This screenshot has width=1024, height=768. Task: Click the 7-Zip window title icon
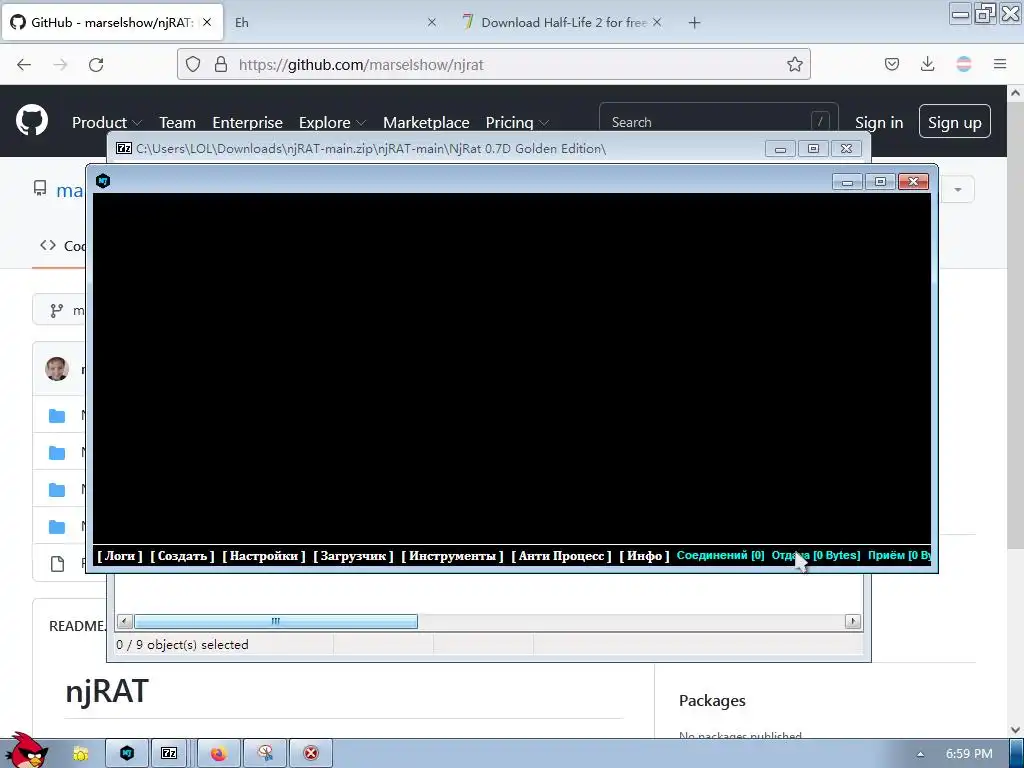[123, 148]
